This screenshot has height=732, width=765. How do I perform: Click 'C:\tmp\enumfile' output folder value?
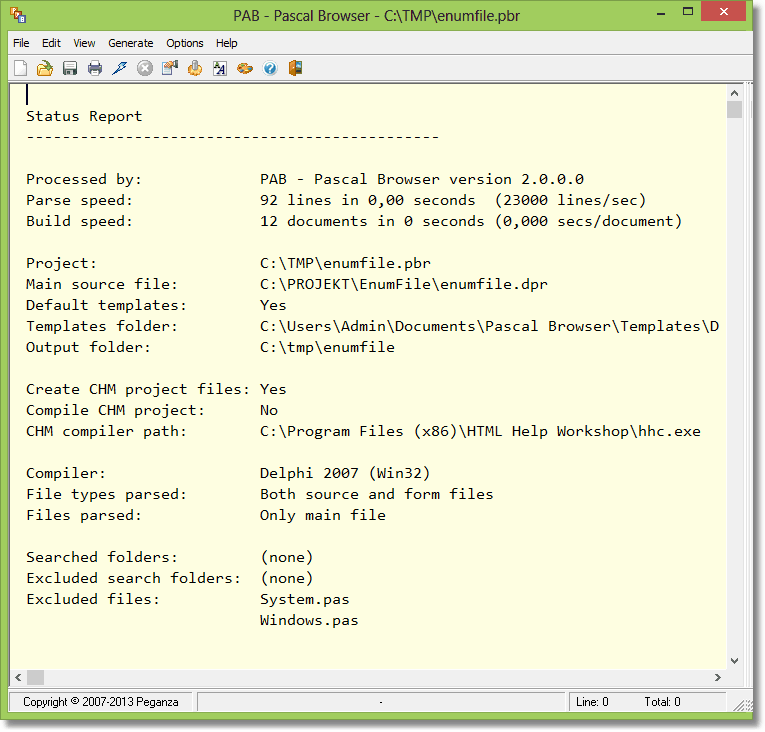pyautogui.click(x=327, y=347)
